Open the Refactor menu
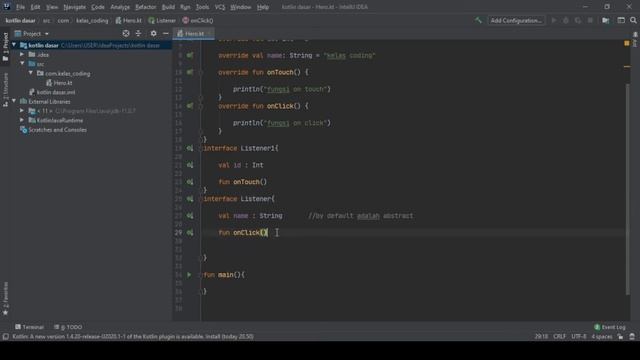Image resolution: width=640 pixels, height=360 pixels. click(x=146, y=7)
